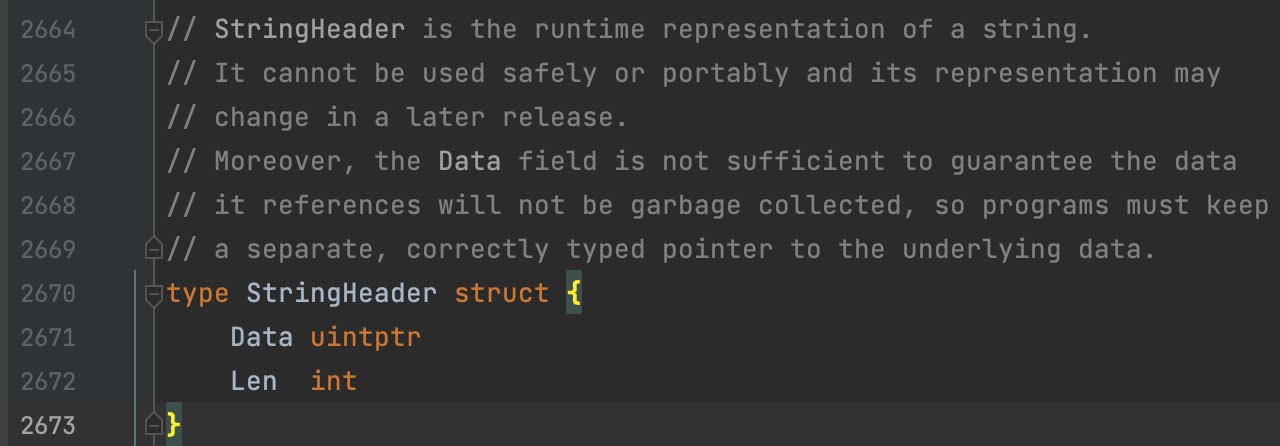Click the Len field name in struct

click(254, 381)
